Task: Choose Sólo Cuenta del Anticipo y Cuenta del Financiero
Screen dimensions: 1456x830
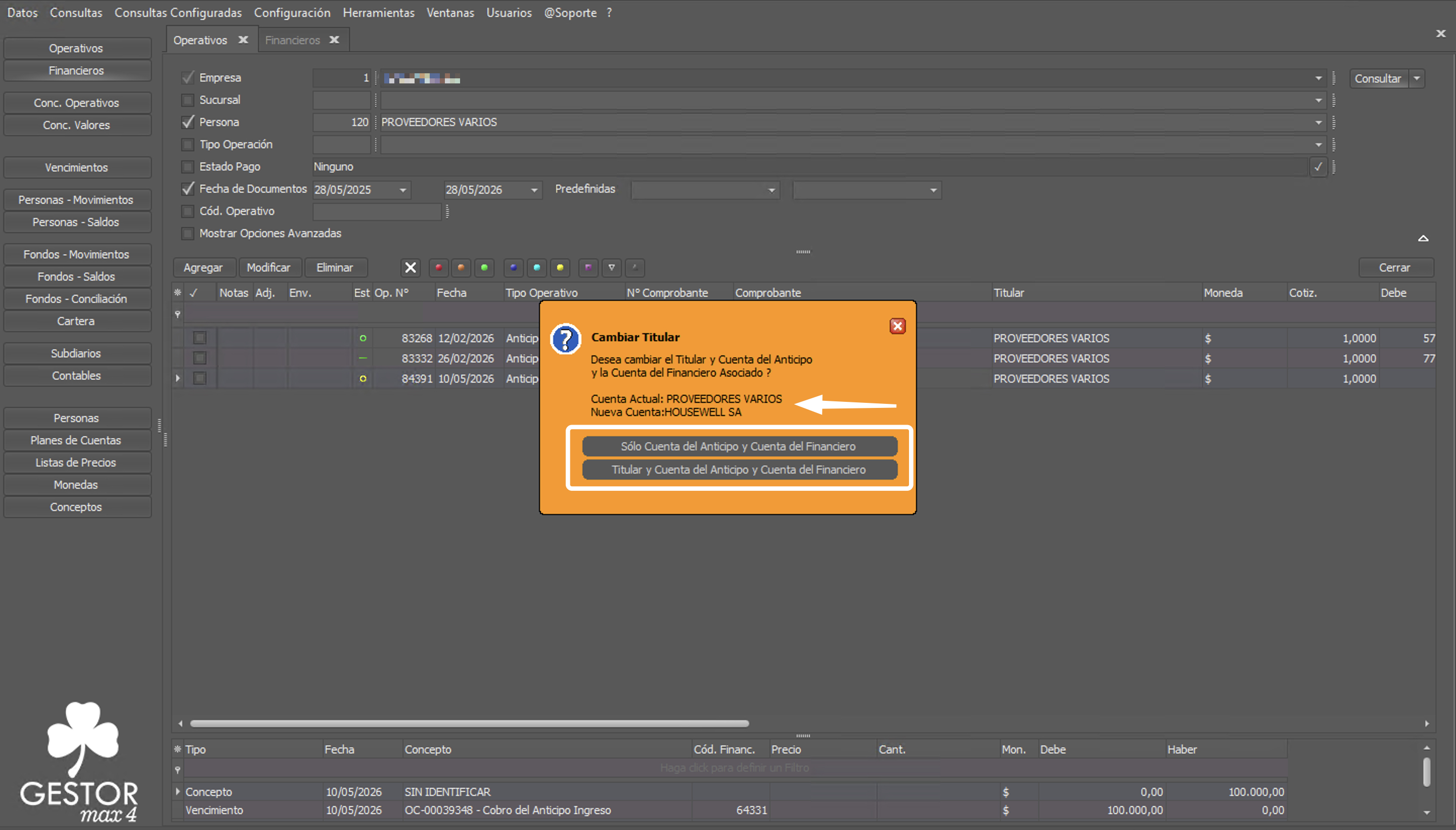Action: point(740,446)
